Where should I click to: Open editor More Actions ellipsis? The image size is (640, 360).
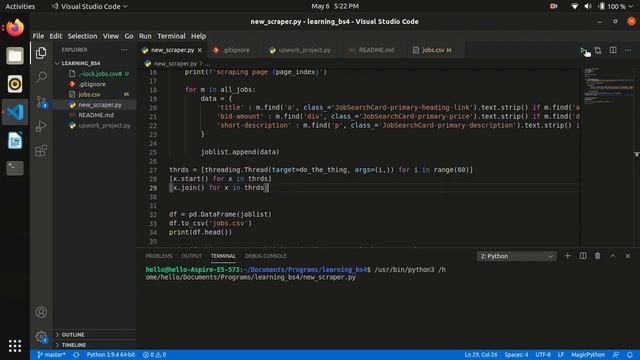(x=628, y=50)
